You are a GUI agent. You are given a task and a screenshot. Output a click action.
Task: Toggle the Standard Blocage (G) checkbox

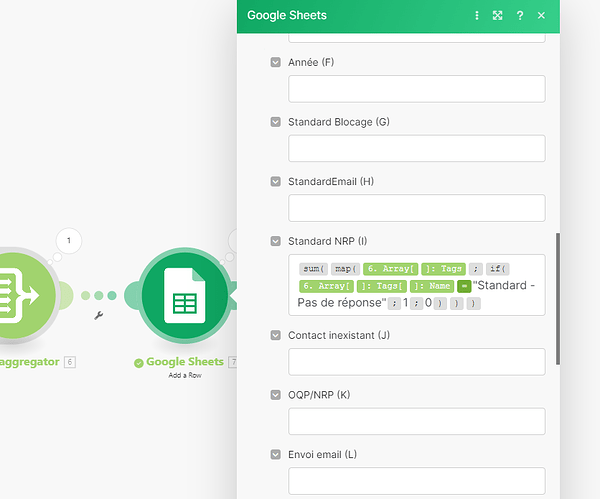pos(276,122)
